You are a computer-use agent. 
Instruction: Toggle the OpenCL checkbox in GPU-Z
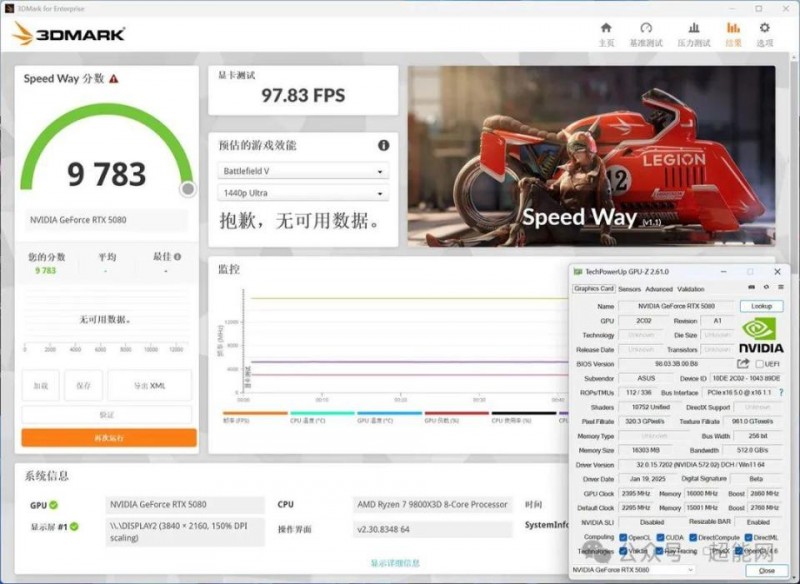623,537
